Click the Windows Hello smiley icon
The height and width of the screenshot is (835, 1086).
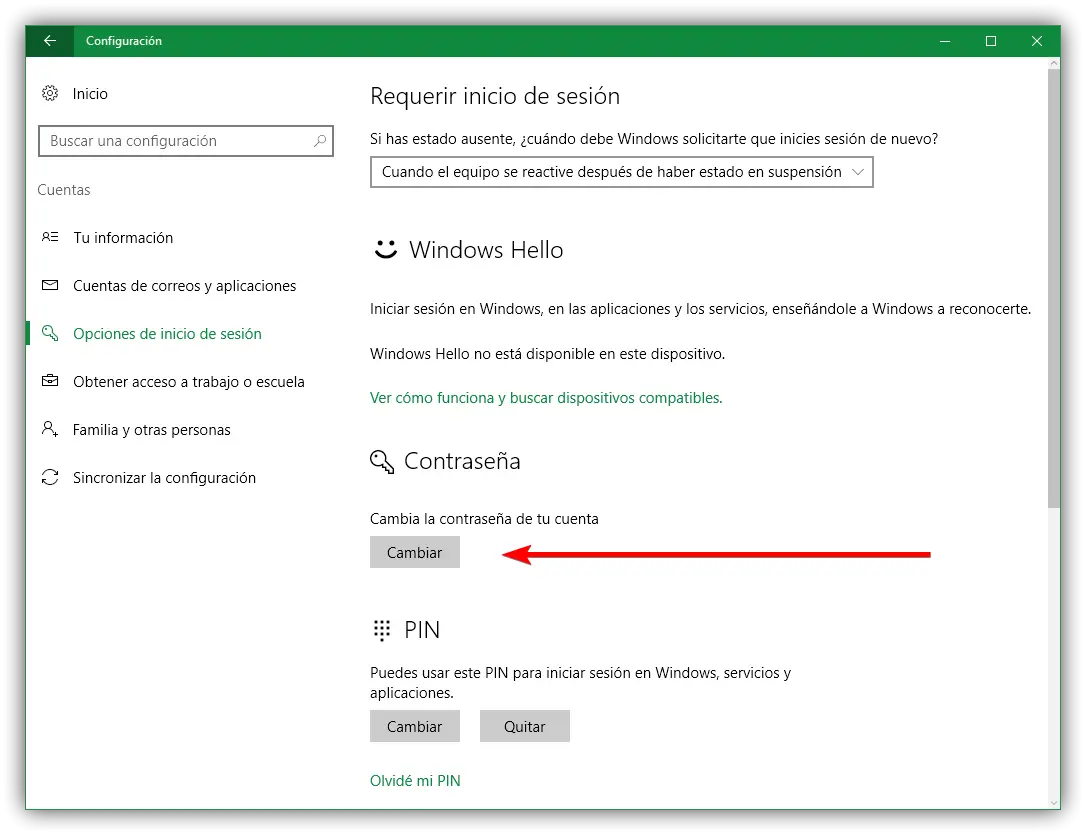point(386,249)
